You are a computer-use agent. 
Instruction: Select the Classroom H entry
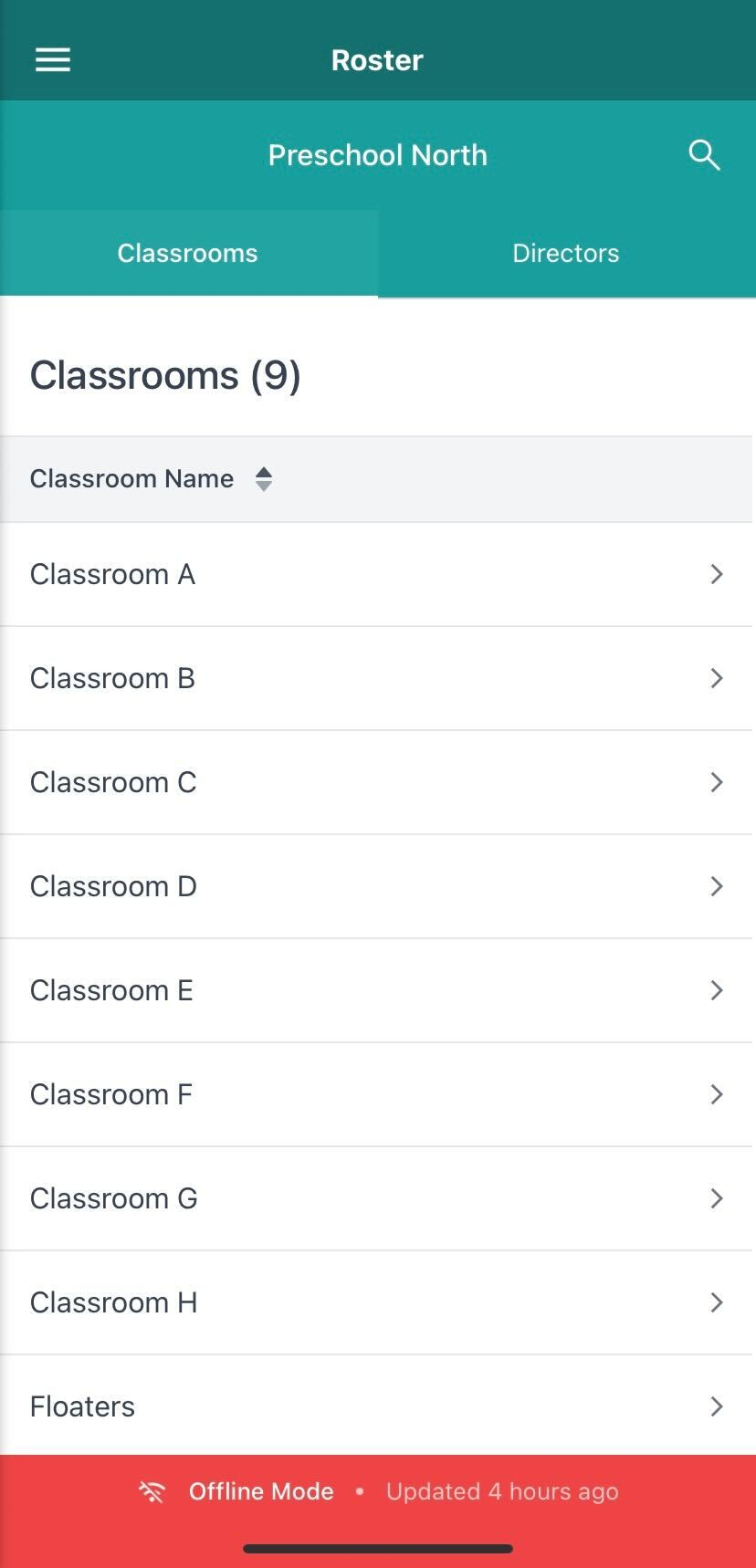tap(114, 1302)
